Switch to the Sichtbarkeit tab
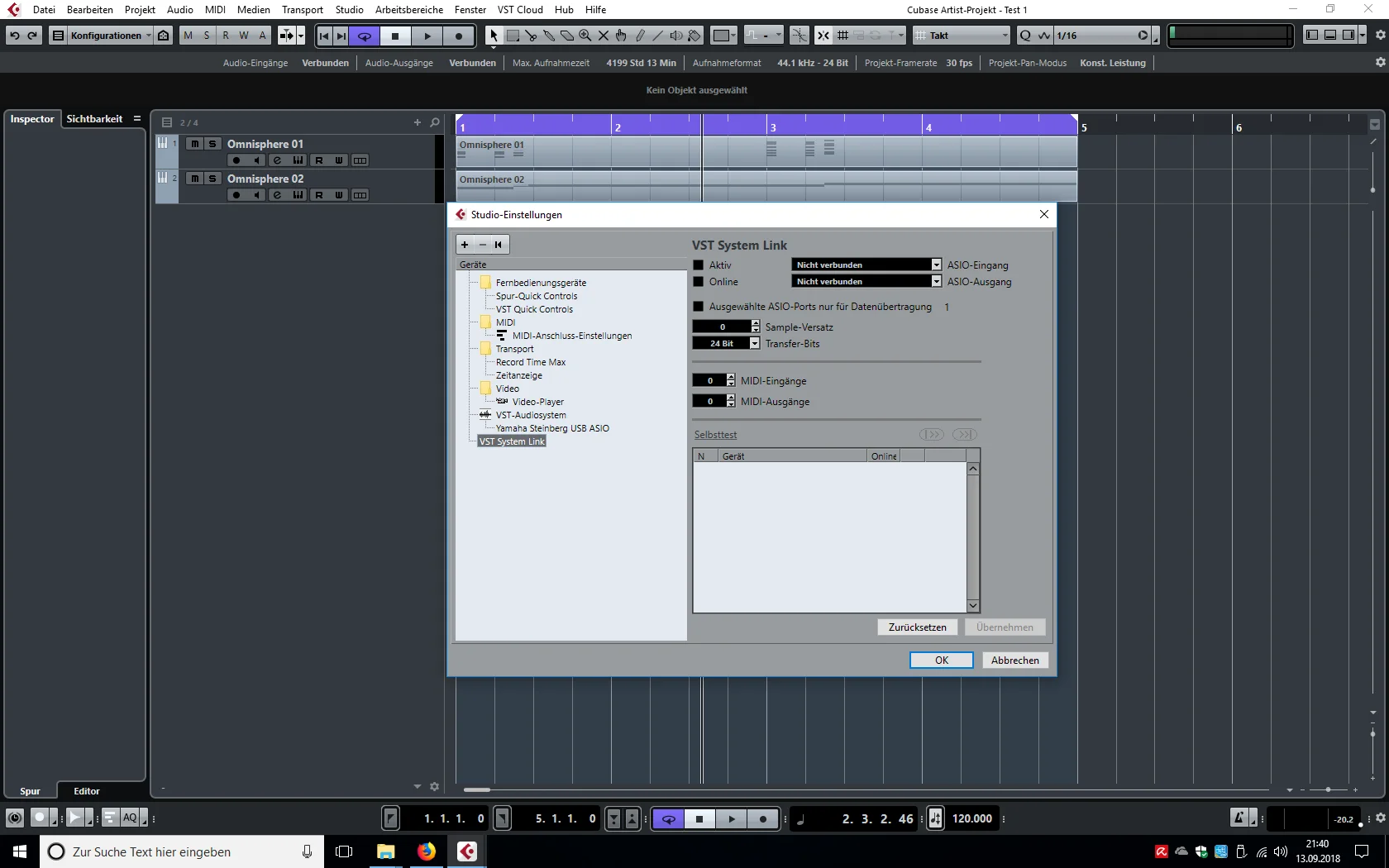The image size is (1389, 868). coord(94,119)
